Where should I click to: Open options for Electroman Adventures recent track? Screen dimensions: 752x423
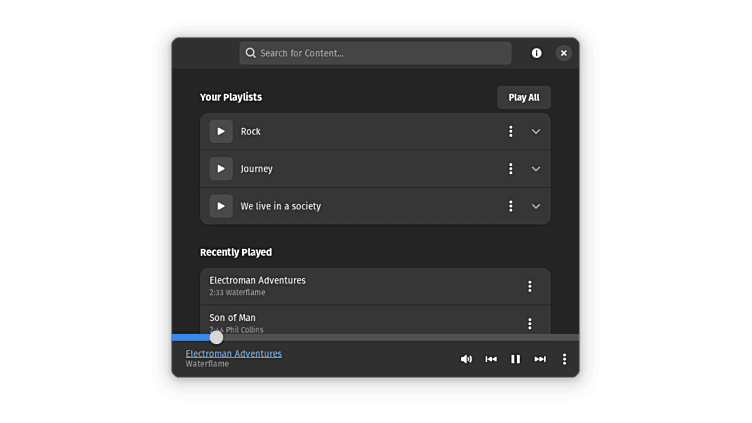(529, 286)
